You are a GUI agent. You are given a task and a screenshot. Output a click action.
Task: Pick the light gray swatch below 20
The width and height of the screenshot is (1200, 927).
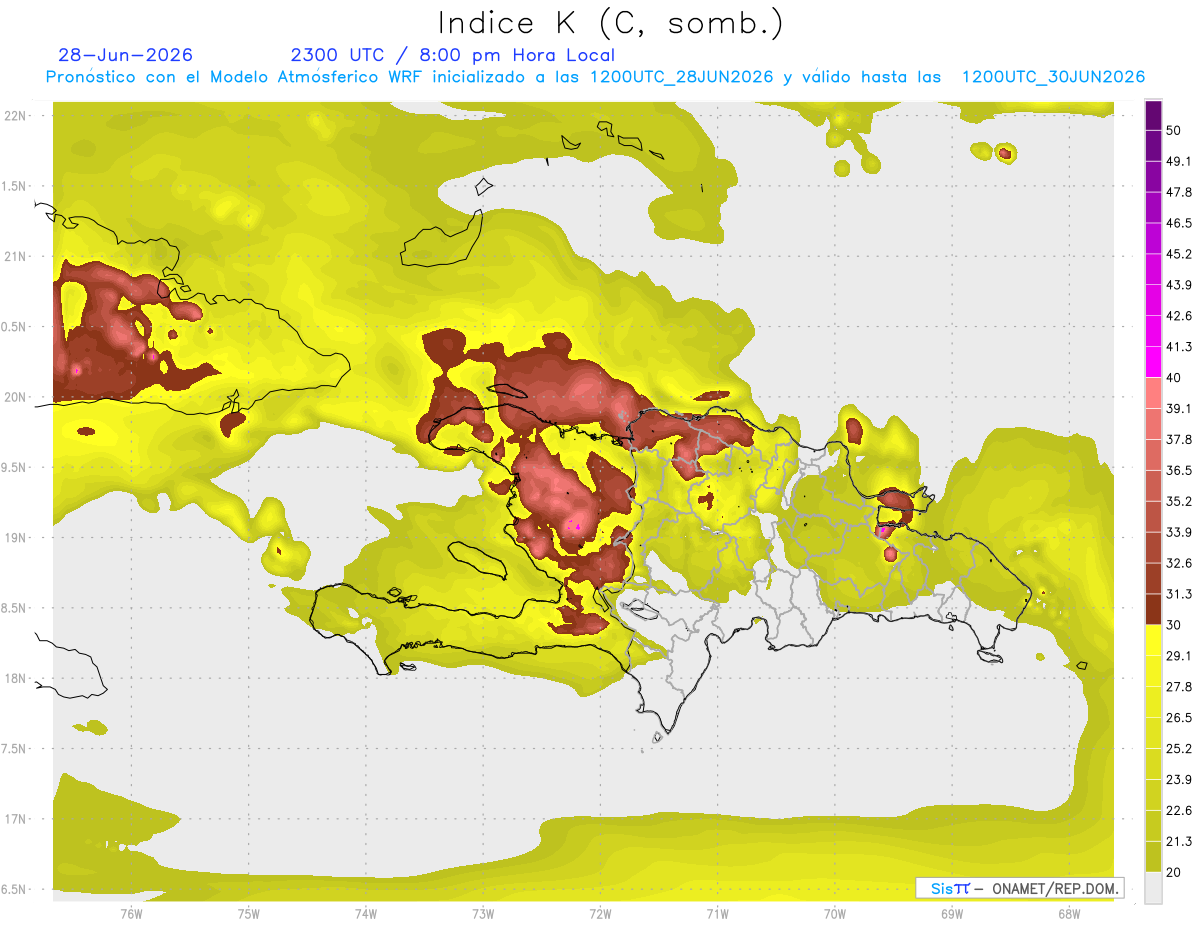click(x=1153, y=887)
